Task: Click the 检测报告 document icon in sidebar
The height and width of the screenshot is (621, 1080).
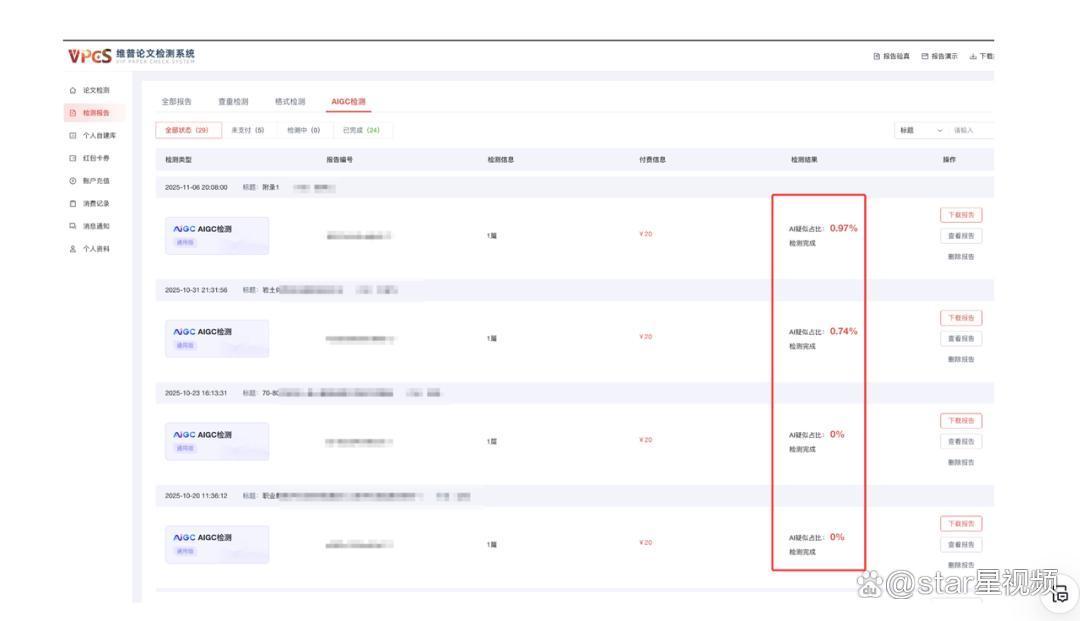Action: tap(72, 113)
